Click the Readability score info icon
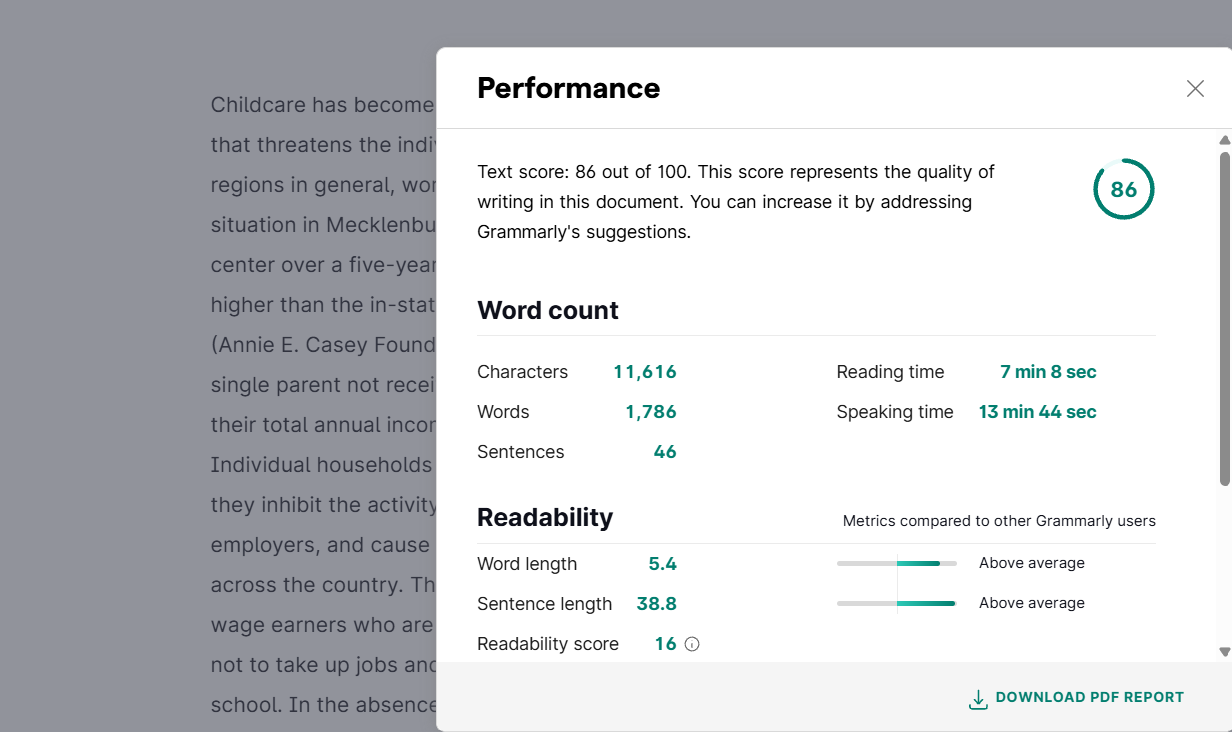 click(x=692, y=644)
